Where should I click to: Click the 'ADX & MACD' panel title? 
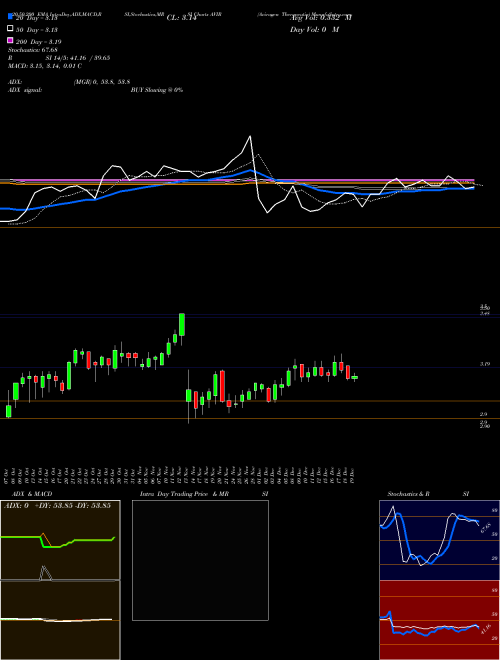click(x=32, y=494)
